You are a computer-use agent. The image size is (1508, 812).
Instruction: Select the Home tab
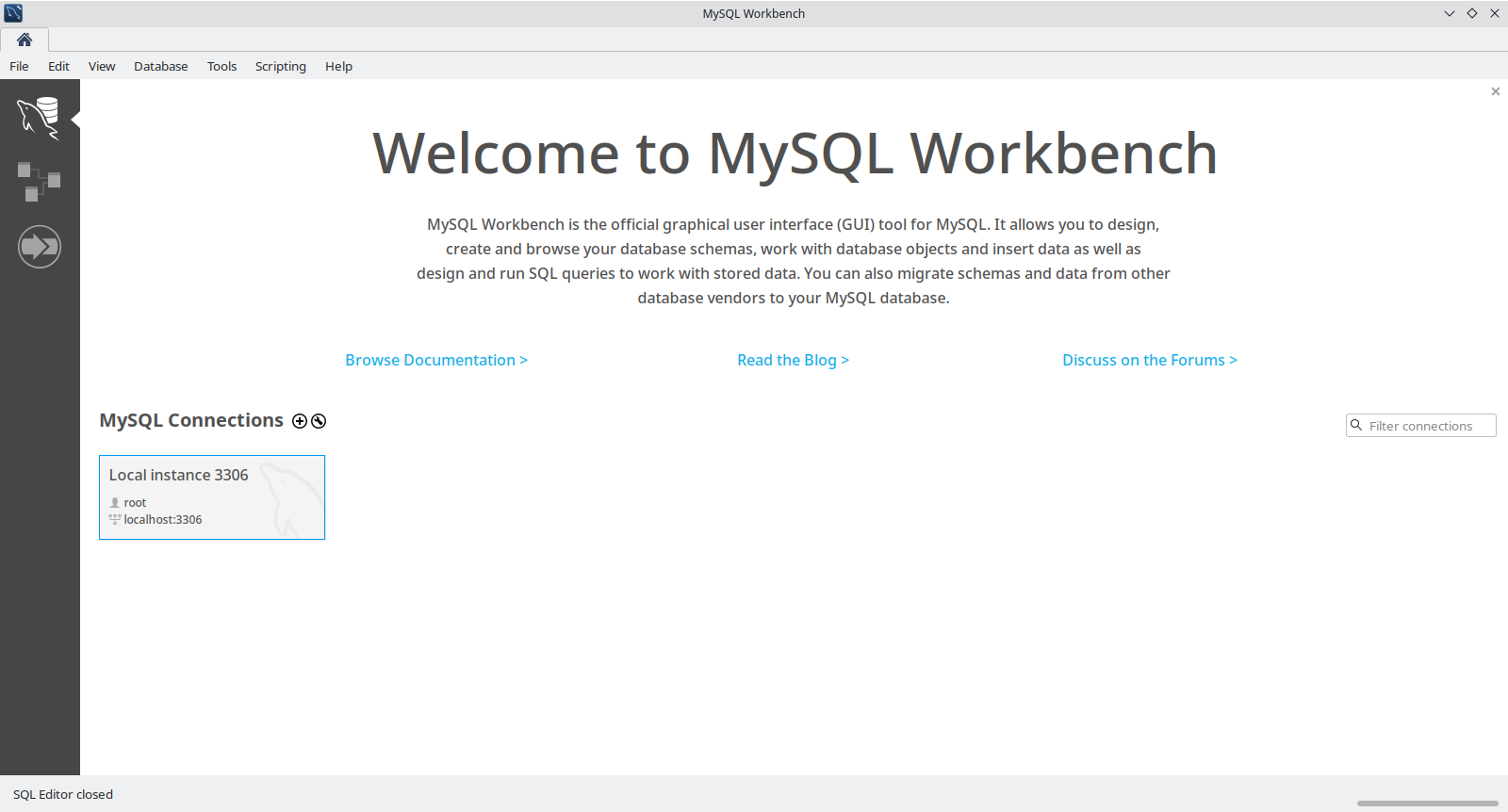(25, 40)
